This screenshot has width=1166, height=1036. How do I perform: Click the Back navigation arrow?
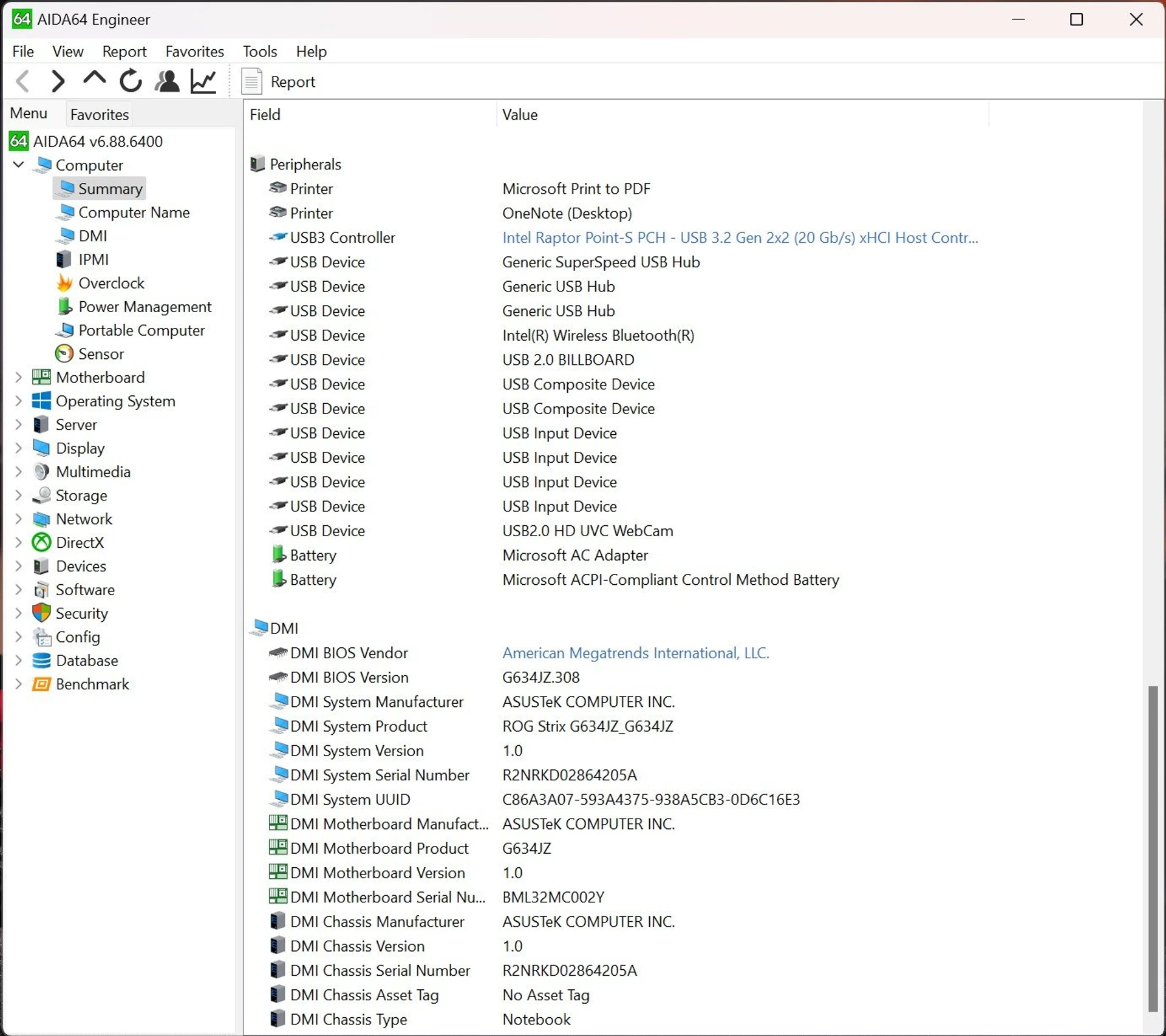tap(23, 81)
